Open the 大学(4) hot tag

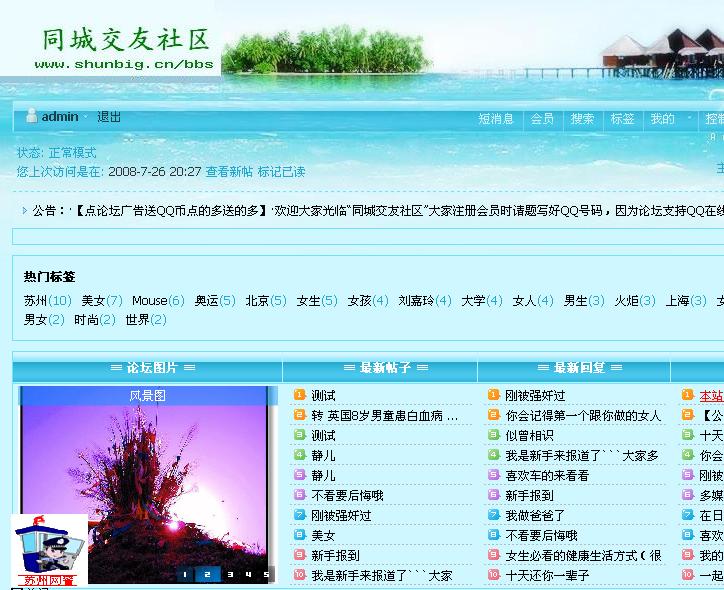[482, 301]
